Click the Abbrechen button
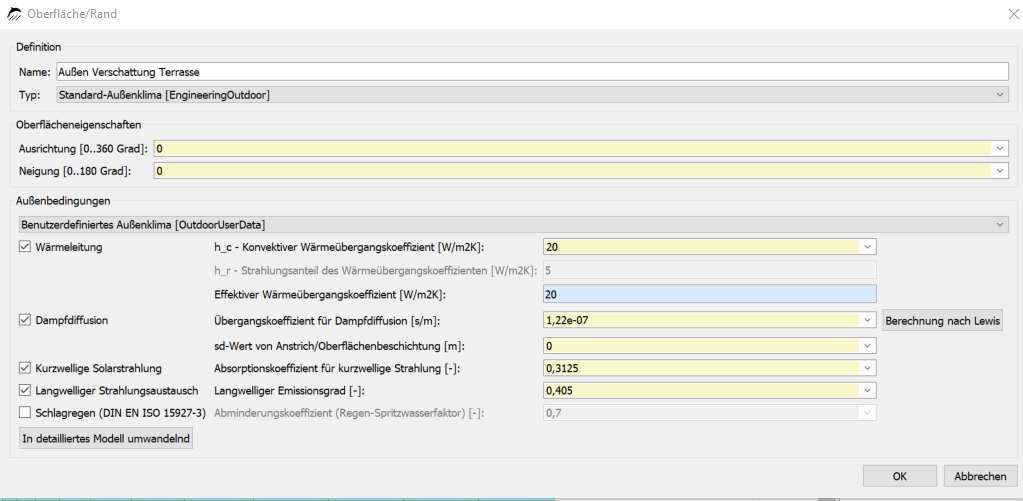The width and height of the screenshot is (1023, 501). [x=980, y=476]
